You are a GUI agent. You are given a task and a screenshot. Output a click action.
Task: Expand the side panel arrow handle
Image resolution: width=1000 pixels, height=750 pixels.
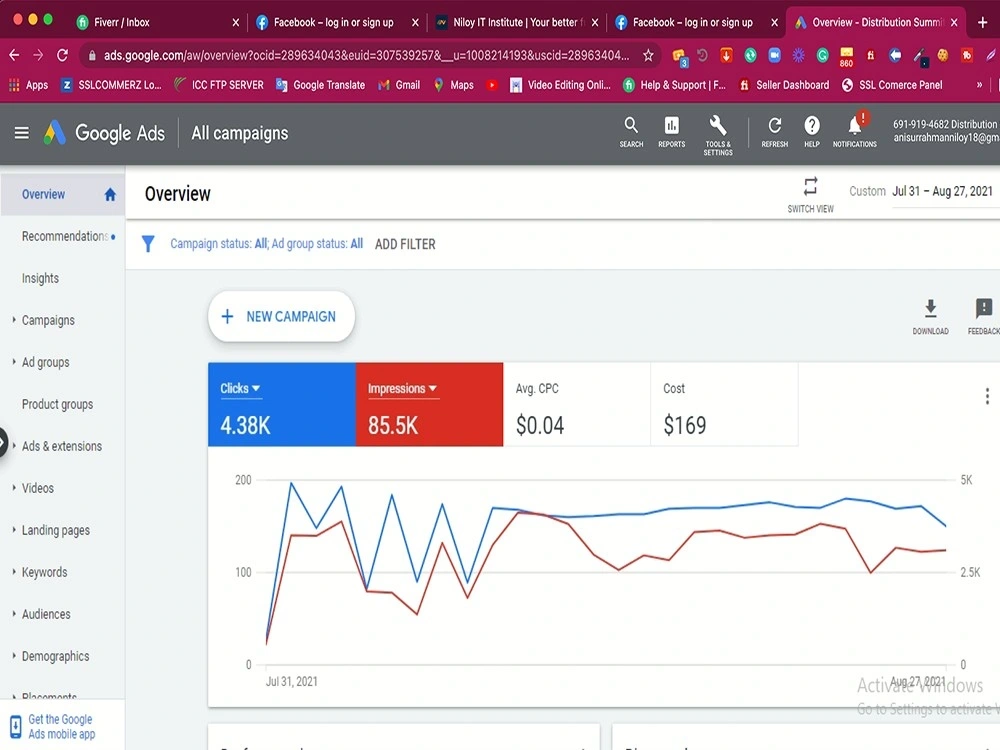tap(3, 442)
